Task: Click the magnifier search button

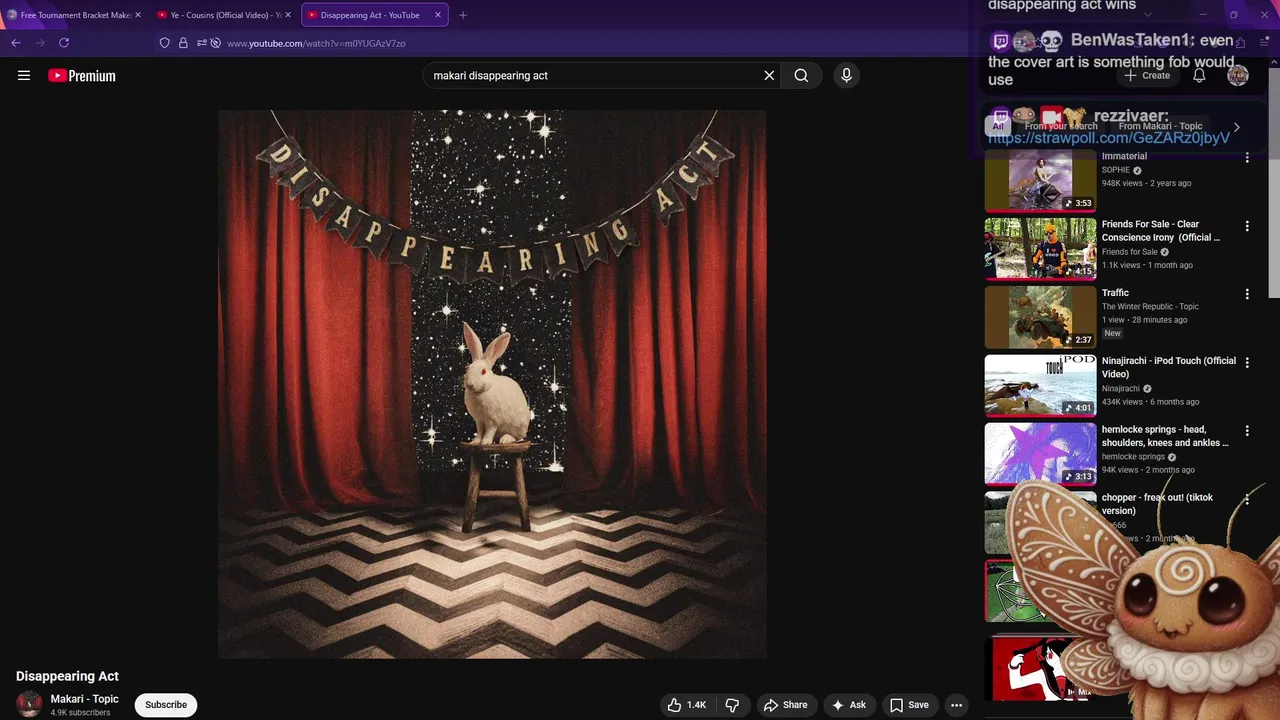Action: pos(801,75)
